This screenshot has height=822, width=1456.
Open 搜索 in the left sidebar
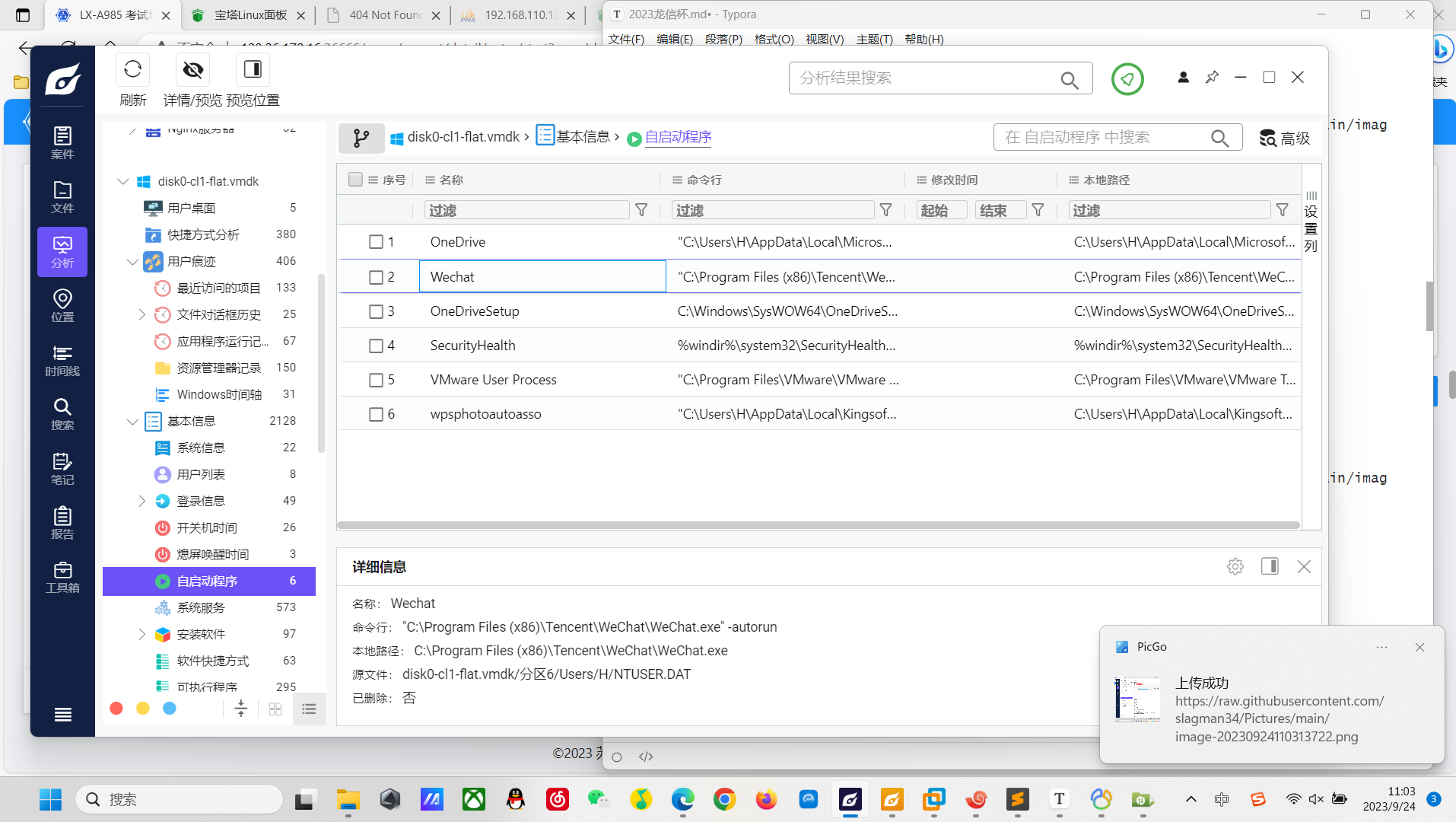(x=62, y=414)
